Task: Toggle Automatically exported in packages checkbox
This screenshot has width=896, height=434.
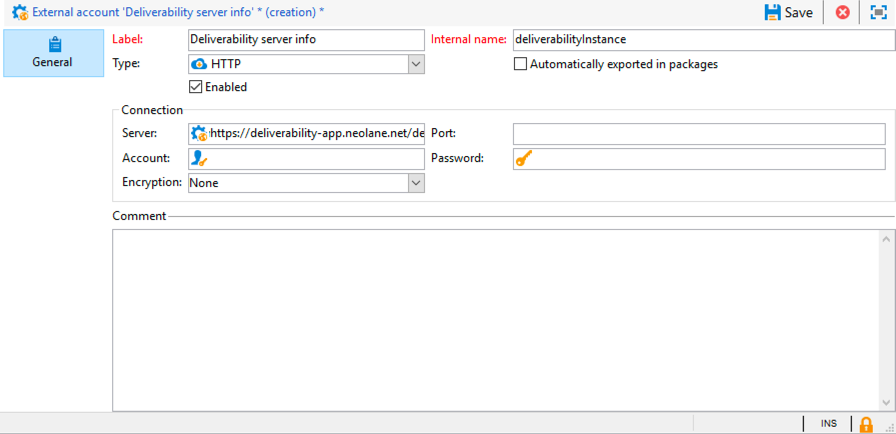Action: (x=520, y=64)
